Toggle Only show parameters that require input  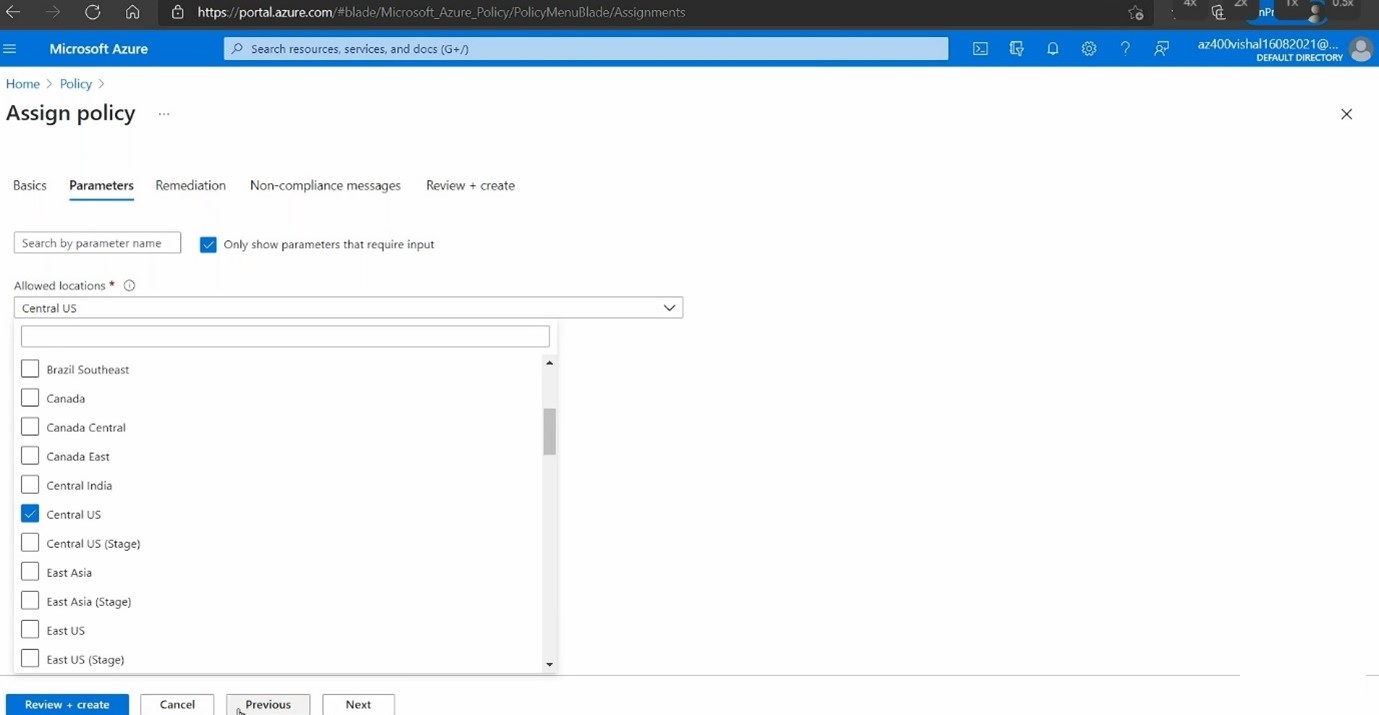click(208, 244)
